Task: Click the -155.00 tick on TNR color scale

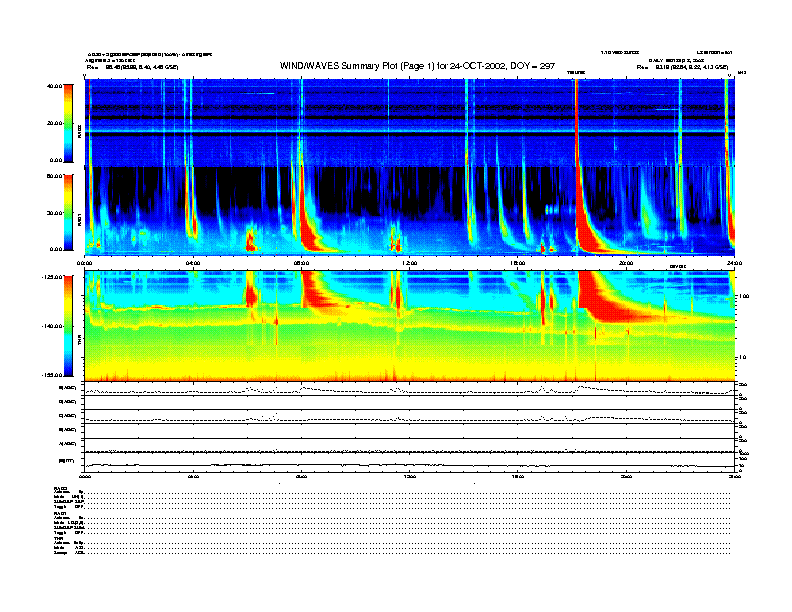Action: point(52,375)
